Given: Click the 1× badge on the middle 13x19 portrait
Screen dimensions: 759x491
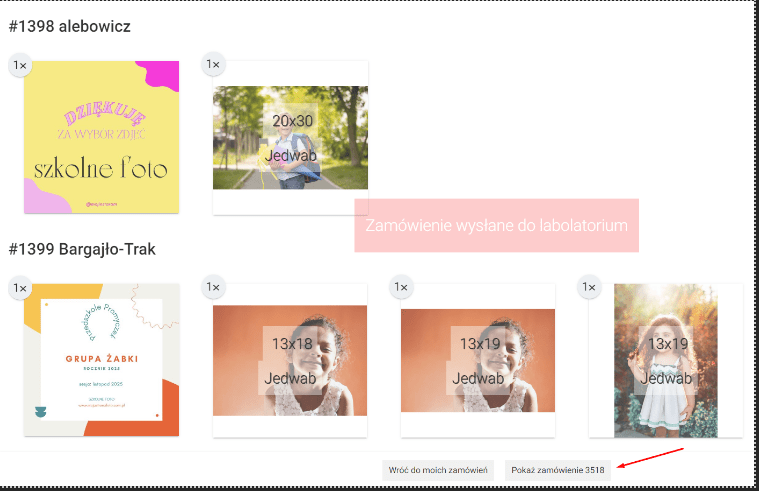Looking at the screenshot, I should pyautogui.click(x=401, y=288).
